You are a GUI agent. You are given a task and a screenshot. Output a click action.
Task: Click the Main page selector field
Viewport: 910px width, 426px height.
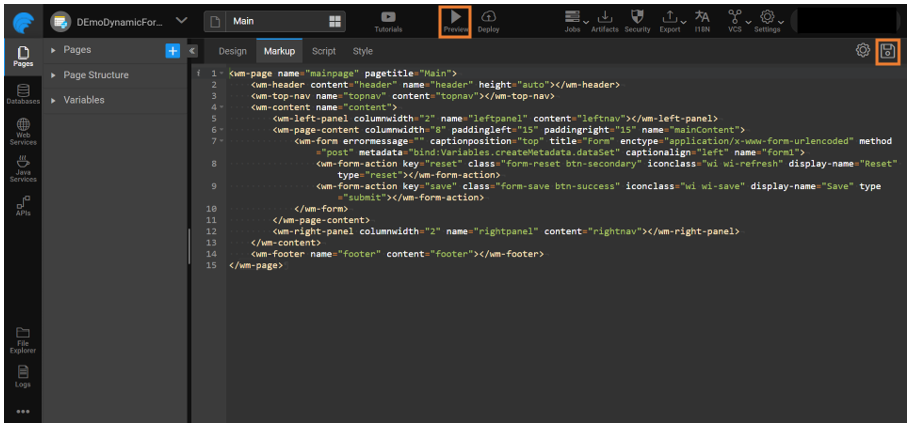[275, 21]
